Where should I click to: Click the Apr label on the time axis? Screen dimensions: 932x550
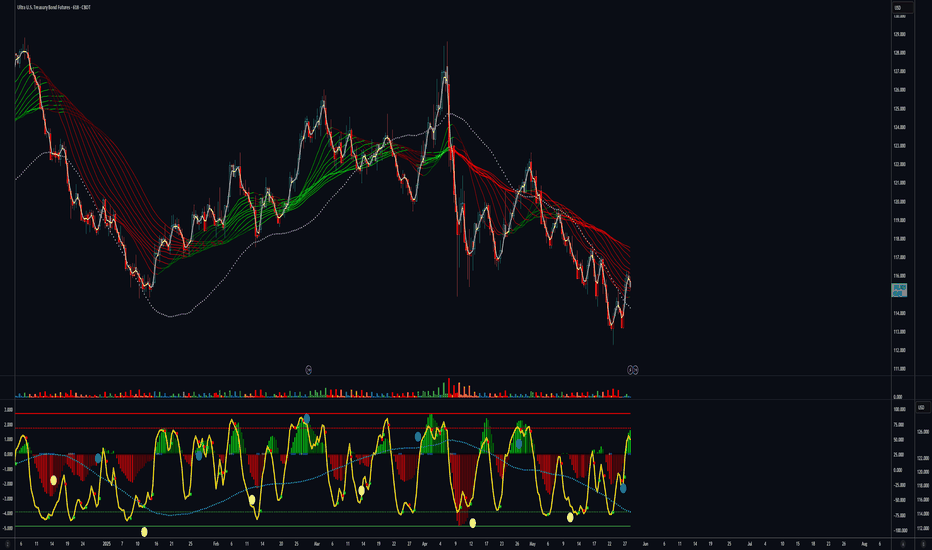click(424, 543)
